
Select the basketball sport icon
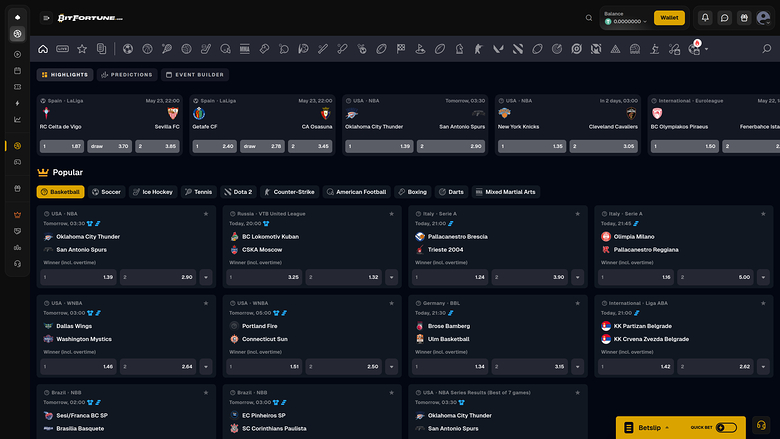(x=147, y=49)
